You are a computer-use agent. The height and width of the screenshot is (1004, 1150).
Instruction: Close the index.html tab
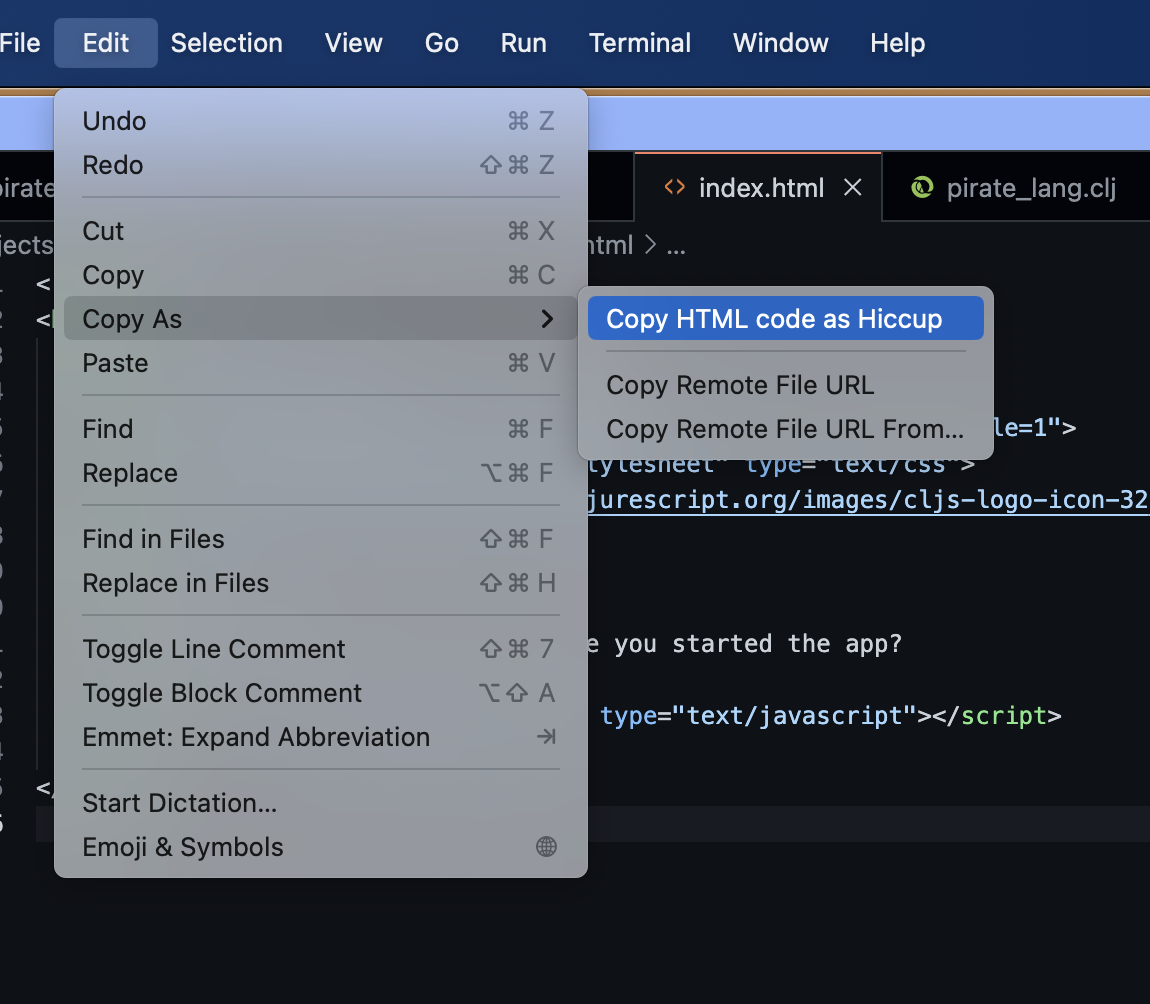pyautogui.click(x=853, y=188)
